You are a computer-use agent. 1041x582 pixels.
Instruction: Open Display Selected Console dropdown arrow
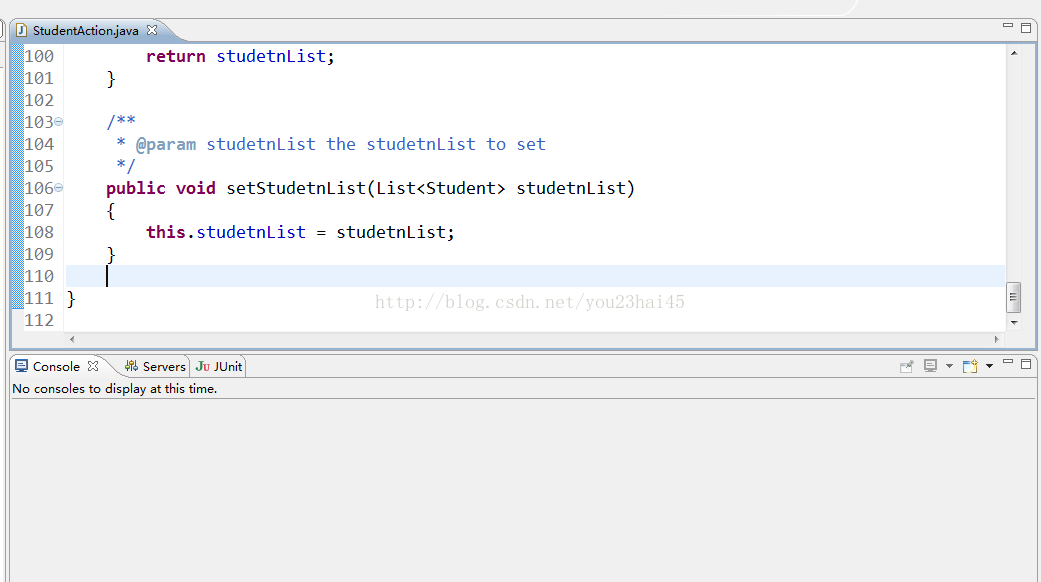[949, 366]
